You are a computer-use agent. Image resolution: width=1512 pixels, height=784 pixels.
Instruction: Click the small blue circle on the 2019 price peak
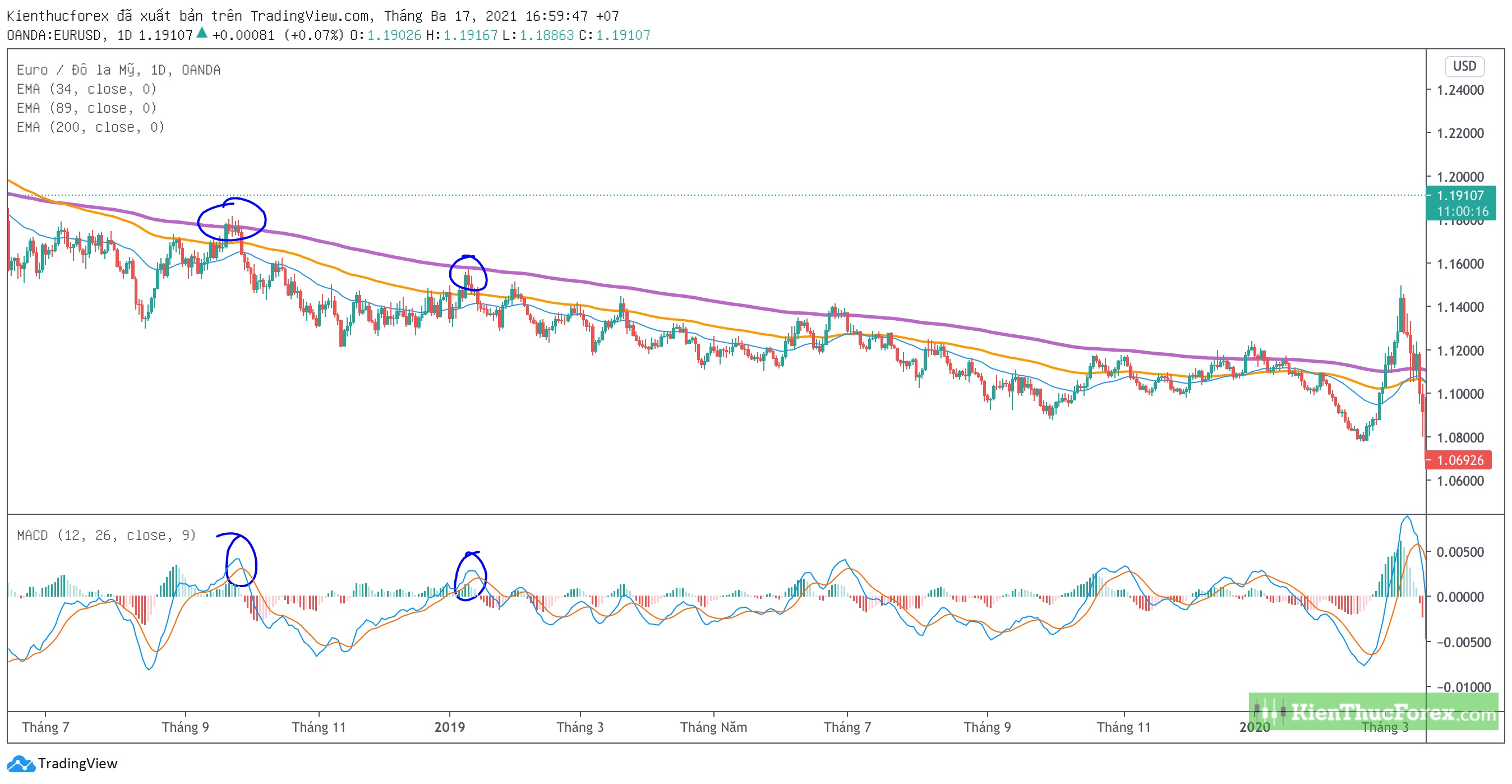coord(468,274)
